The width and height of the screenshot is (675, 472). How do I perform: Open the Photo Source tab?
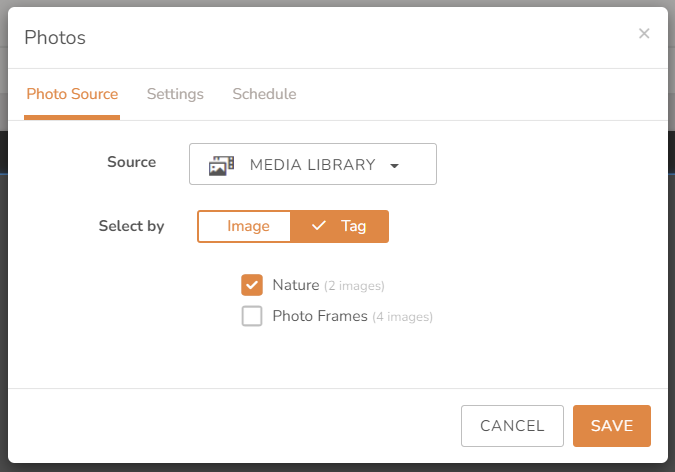(72, 94)
